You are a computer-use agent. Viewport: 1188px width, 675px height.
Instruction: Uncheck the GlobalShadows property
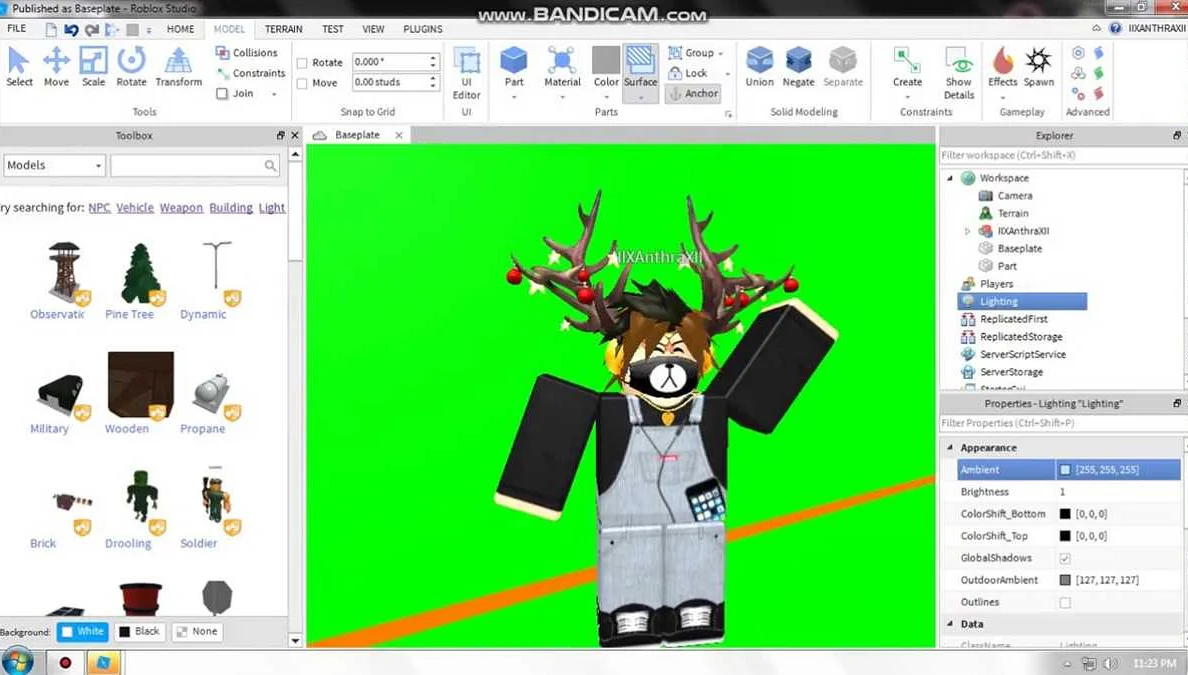point(1065,558)
